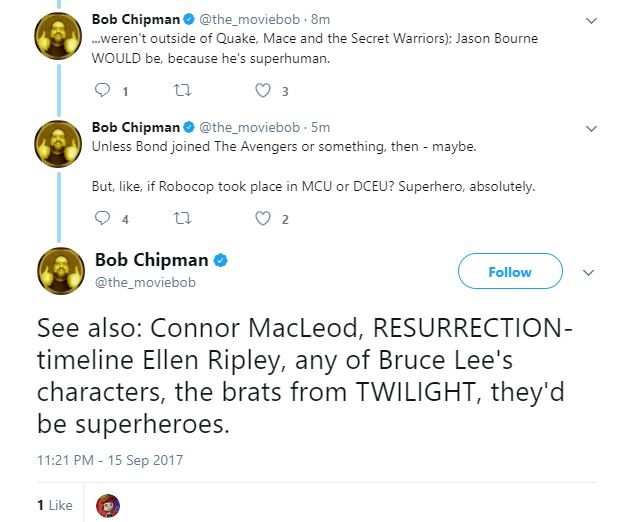Image resolution: width=631 pixels, height=522 pixels.
Task: Click the reply icon on the Jason Bourne tweet
Action: tap(102, 90)
